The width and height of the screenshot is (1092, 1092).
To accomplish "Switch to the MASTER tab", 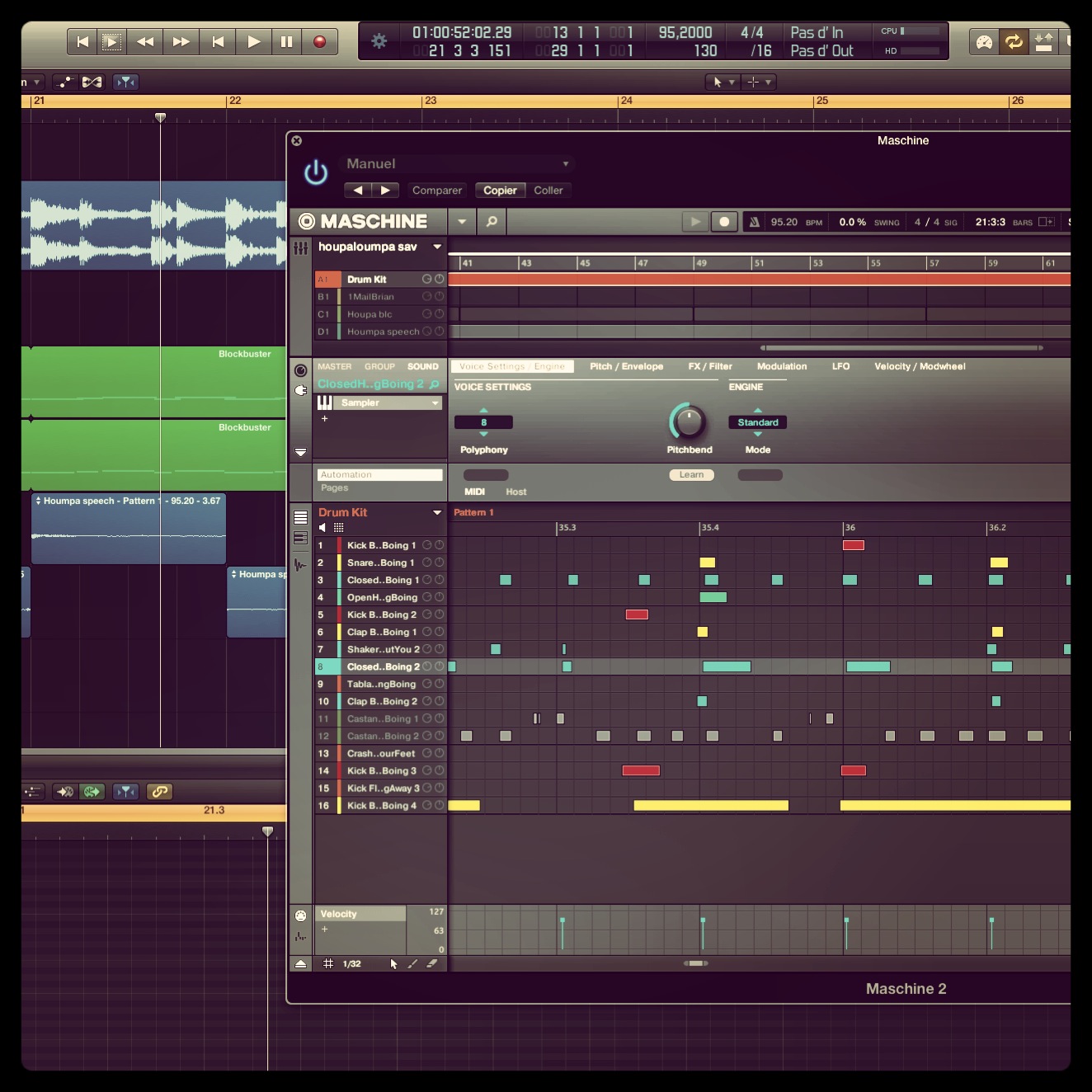I will [x=334, y=367].
